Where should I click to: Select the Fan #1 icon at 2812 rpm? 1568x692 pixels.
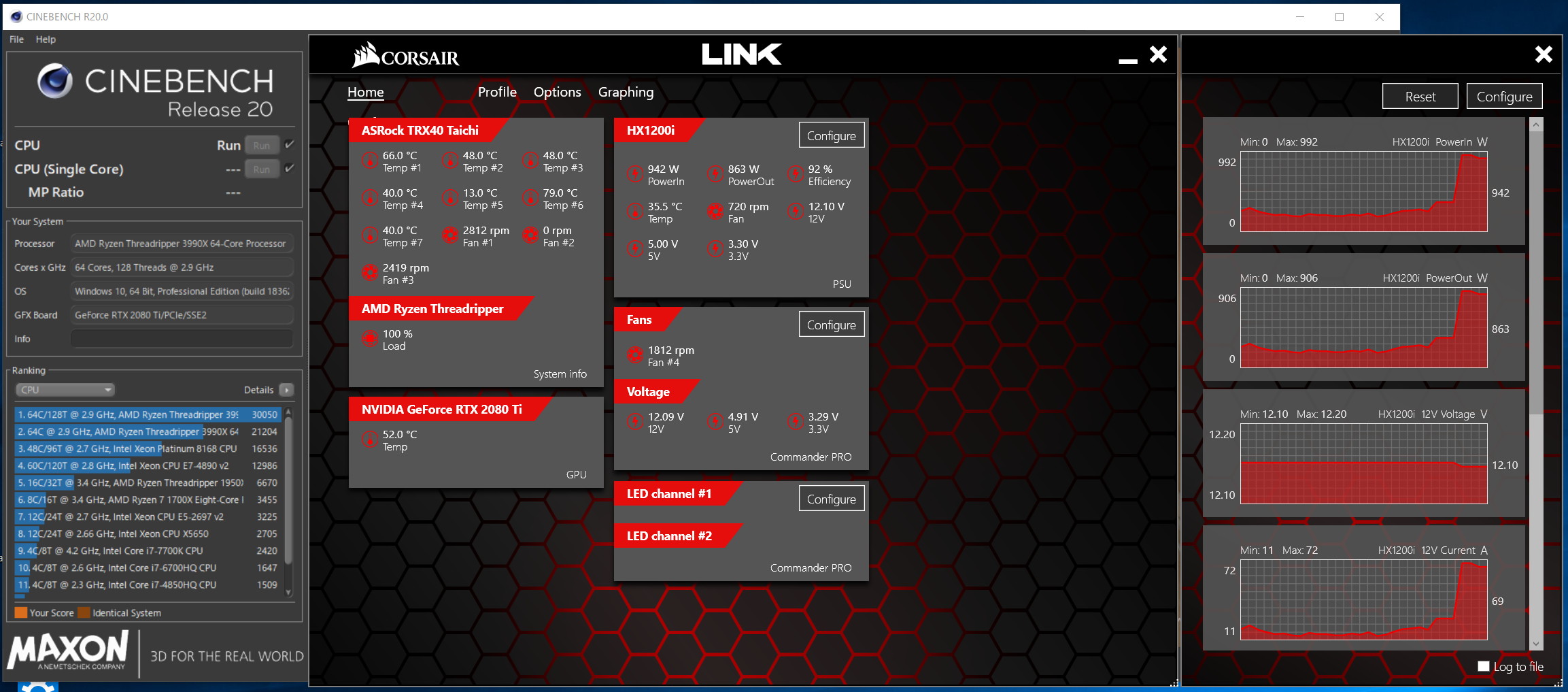click(x=450, y=236)
